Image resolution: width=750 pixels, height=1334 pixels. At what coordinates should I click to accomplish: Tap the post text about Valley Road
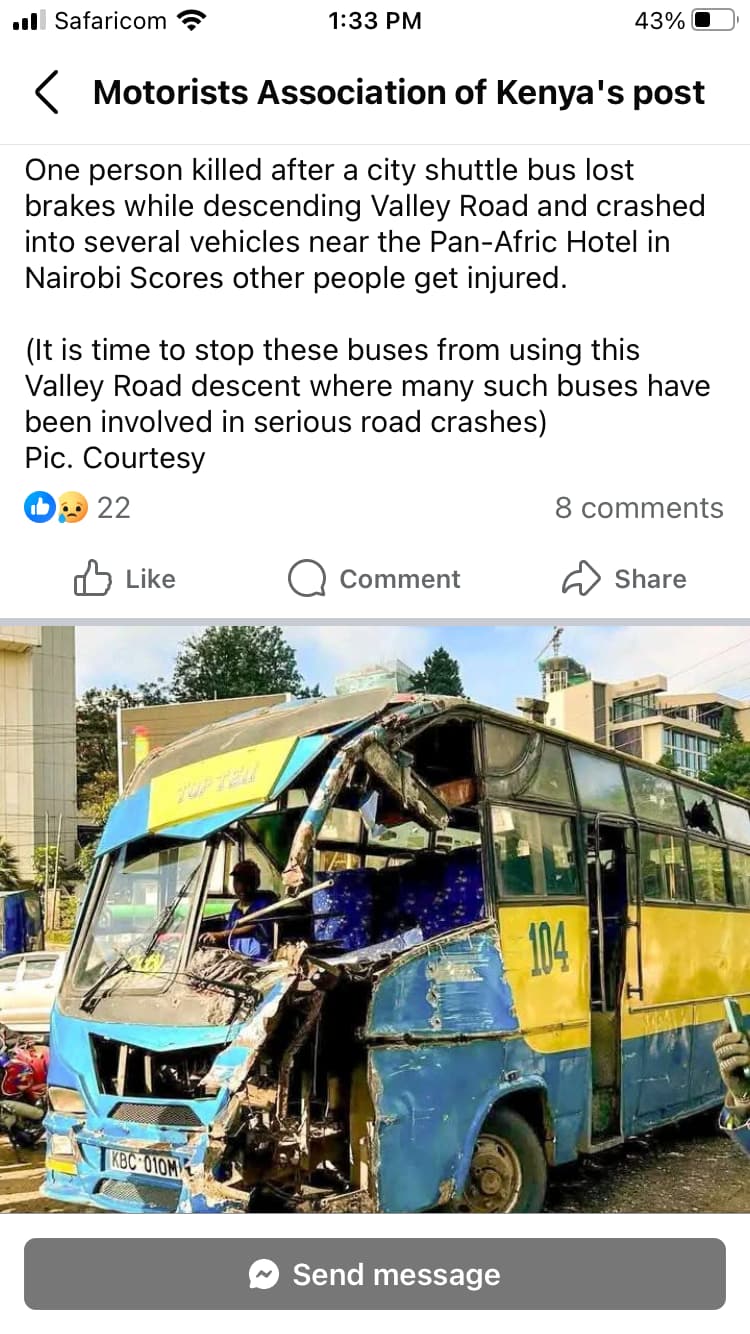pyautogui.click(x=368, y=313)
